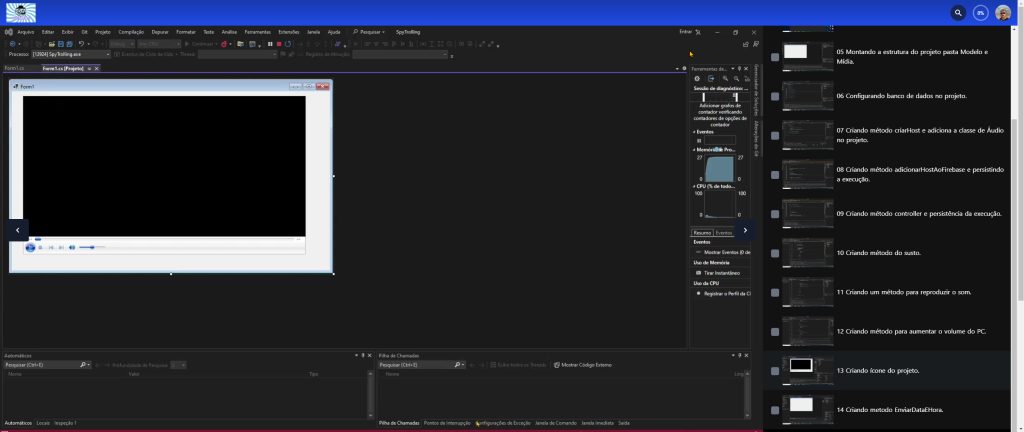Viewport: 1024px width, 432px height.
Task: Click the user avatar in top right
Action: point(1003,13)
